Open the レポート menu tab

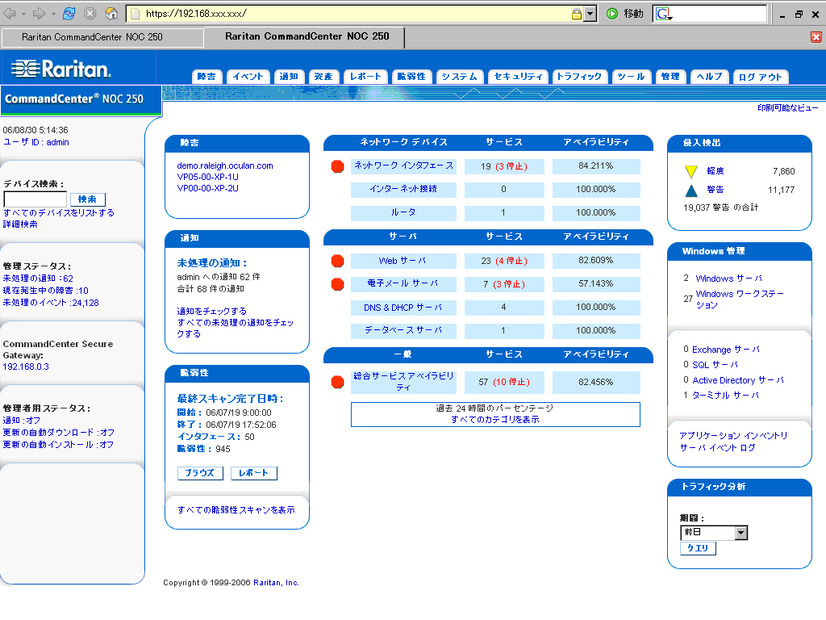(366, 76)
